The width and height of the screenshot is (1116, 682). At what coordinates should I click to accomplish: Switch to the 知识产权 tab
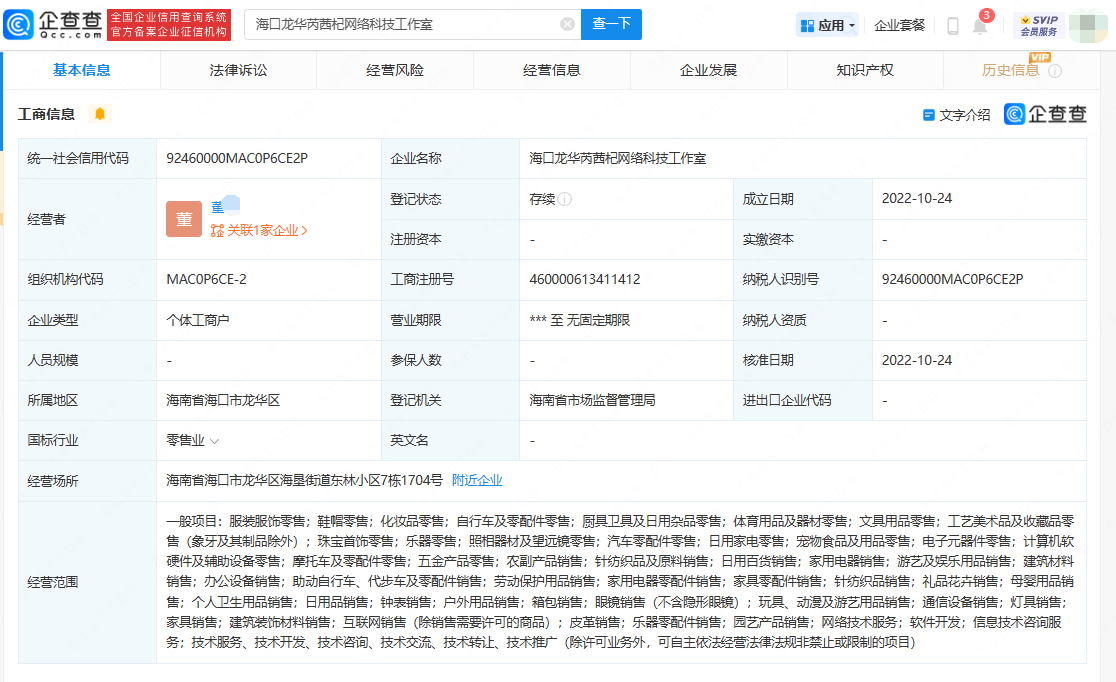pos(865,70)
